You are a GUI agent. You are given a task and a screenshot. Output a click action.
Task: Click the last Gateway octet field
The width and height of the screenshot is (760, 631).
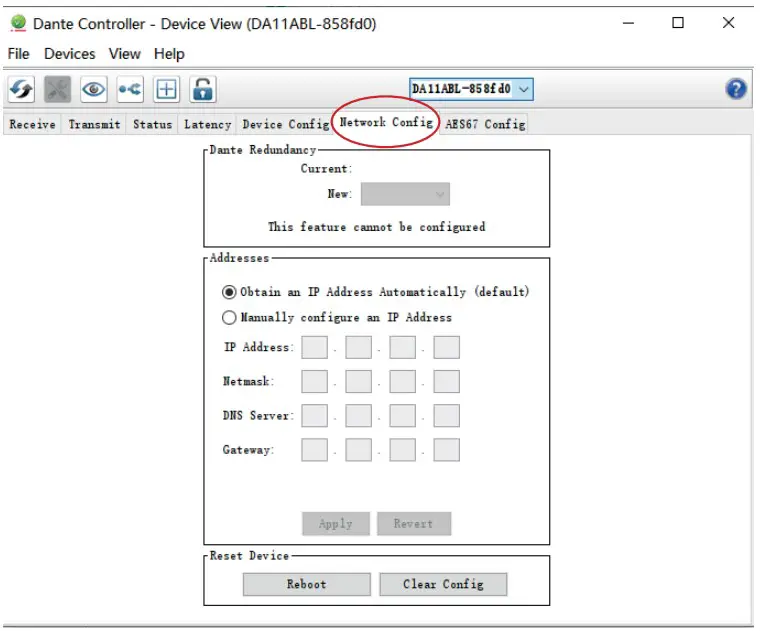tap(446, 450)
